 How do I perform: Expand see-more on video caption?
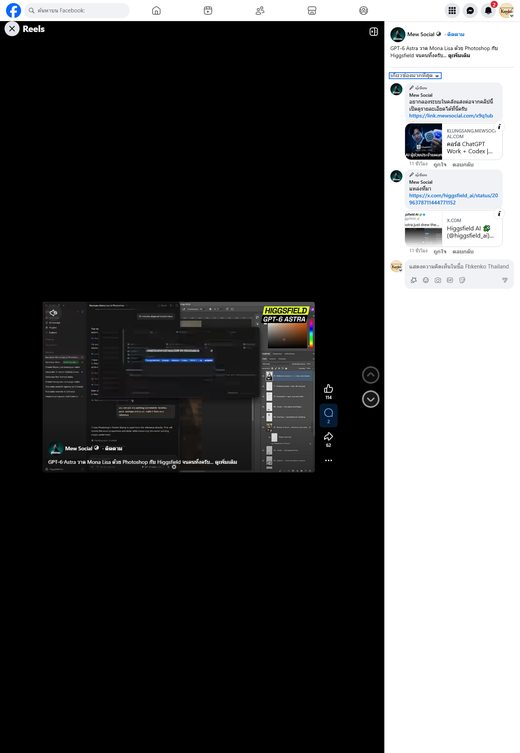[x=226, y=462]
